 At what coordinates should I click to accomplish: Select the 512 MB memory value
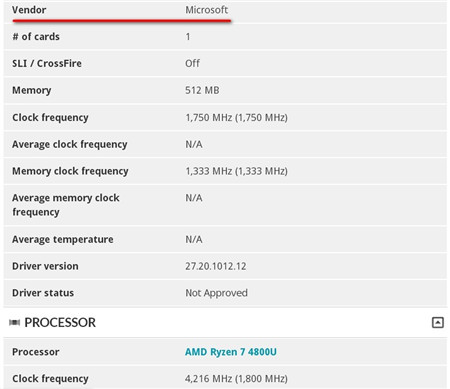pos(202,90)
